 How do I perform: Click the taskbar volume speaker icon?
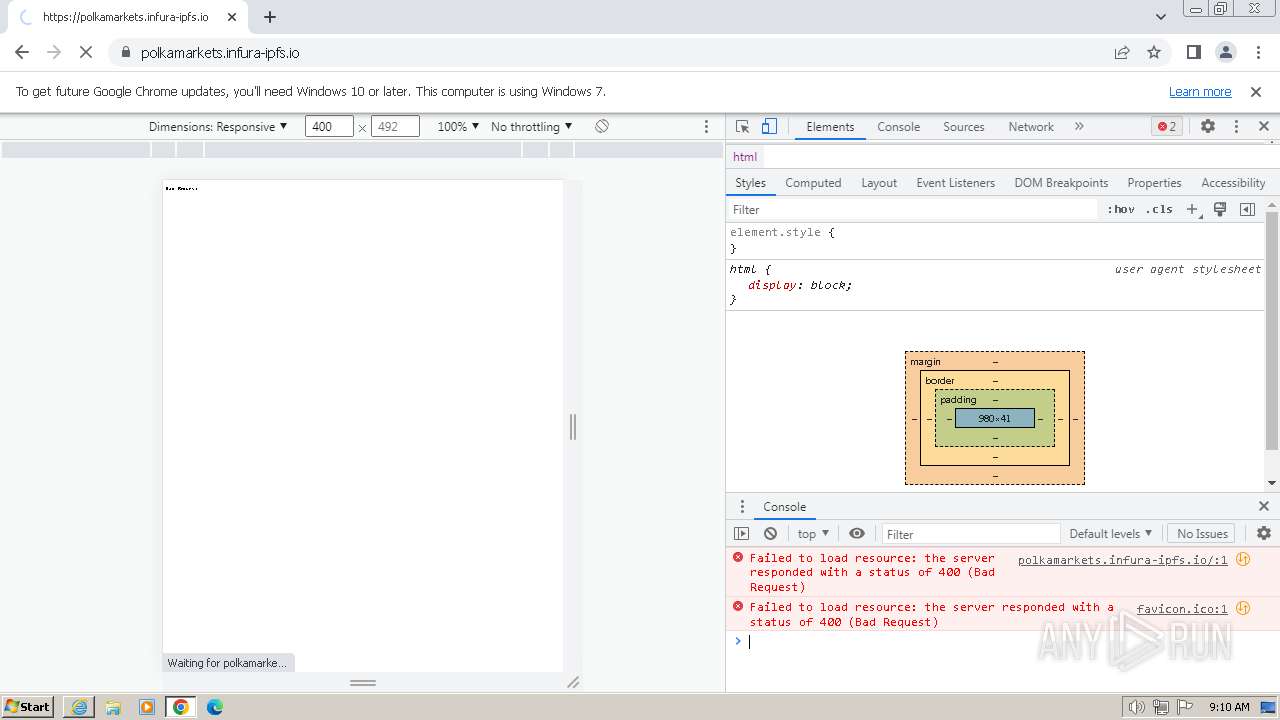1137,707
